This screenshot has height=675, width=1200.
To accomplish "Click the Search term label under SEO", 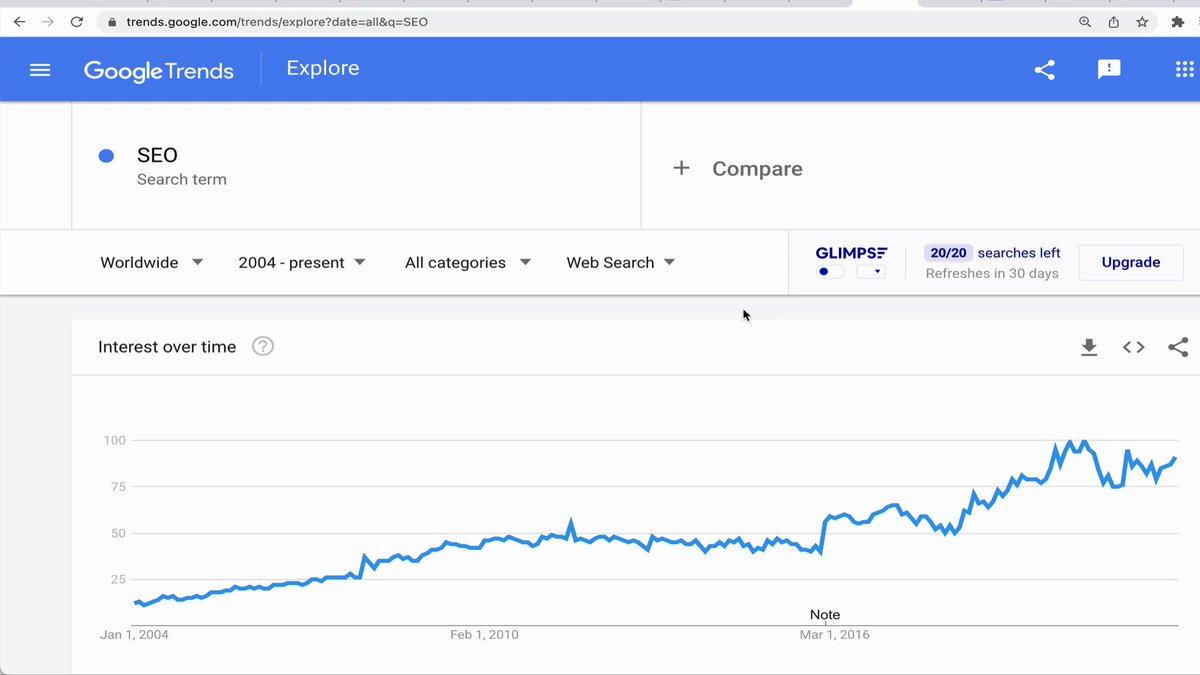I will pos(182,180).
